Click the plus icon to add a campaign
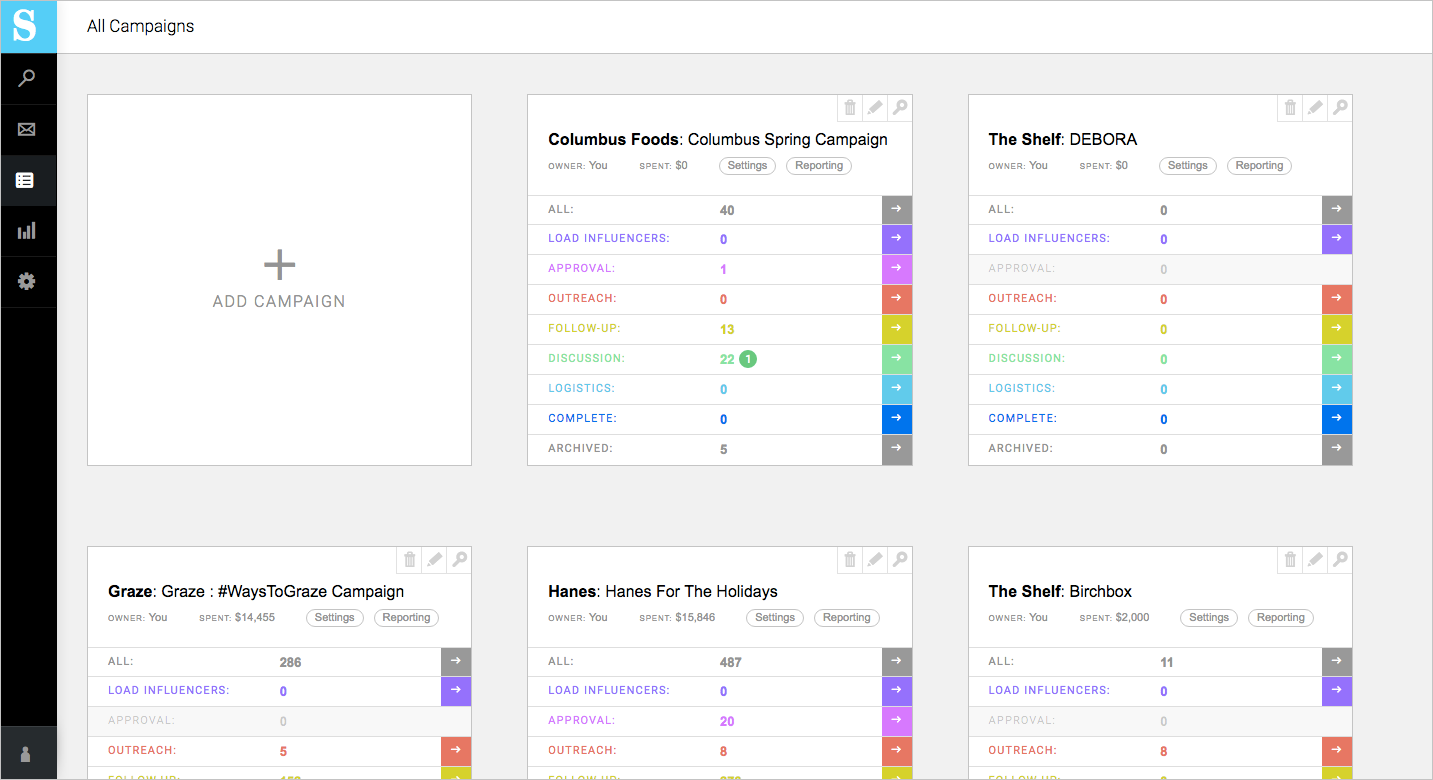The width and height of the screenshot is (1433, 780). pyautogui.click(x=279, y=265)
